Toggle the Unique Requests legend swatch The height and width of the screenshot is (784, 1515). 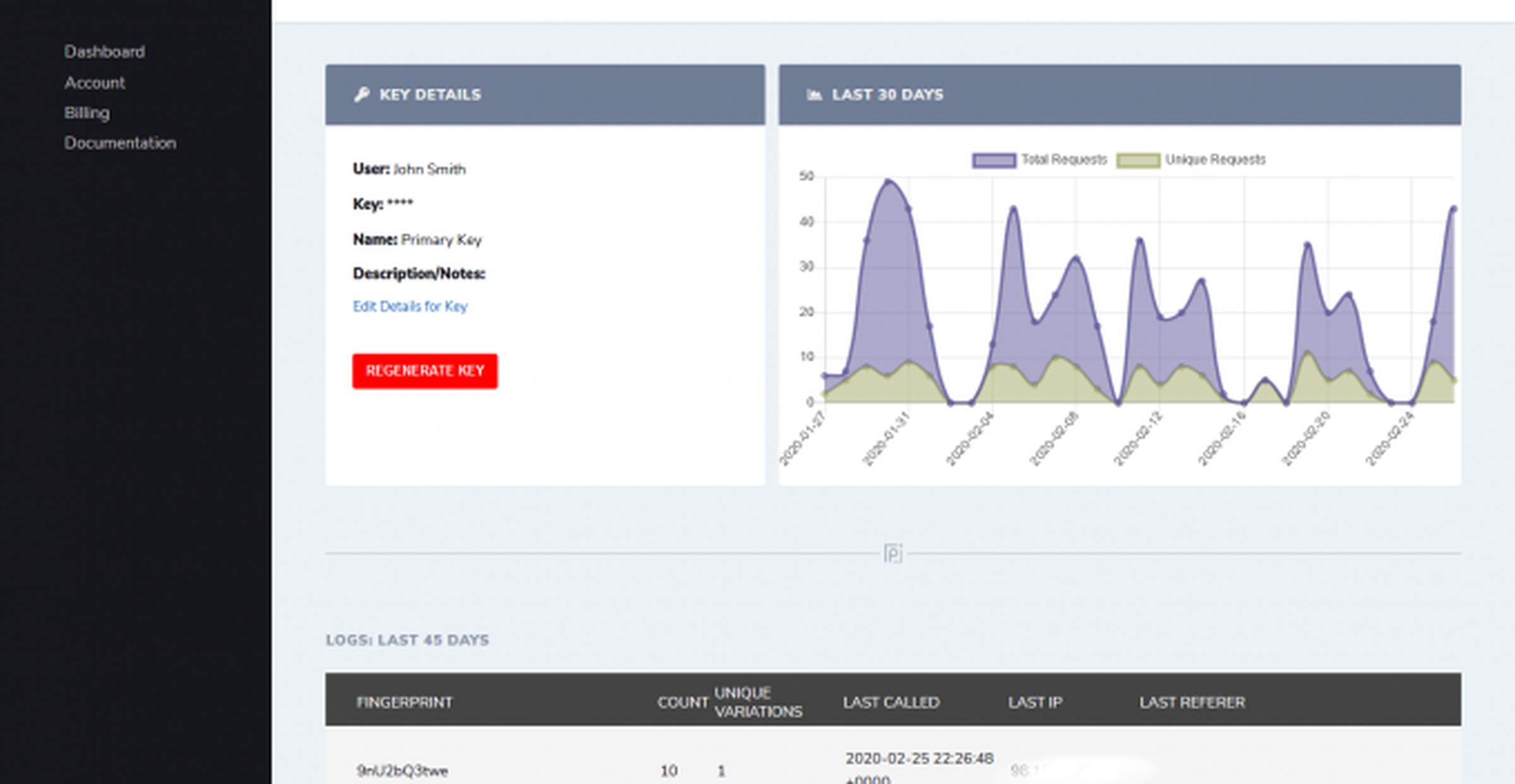coord(1138,160)
